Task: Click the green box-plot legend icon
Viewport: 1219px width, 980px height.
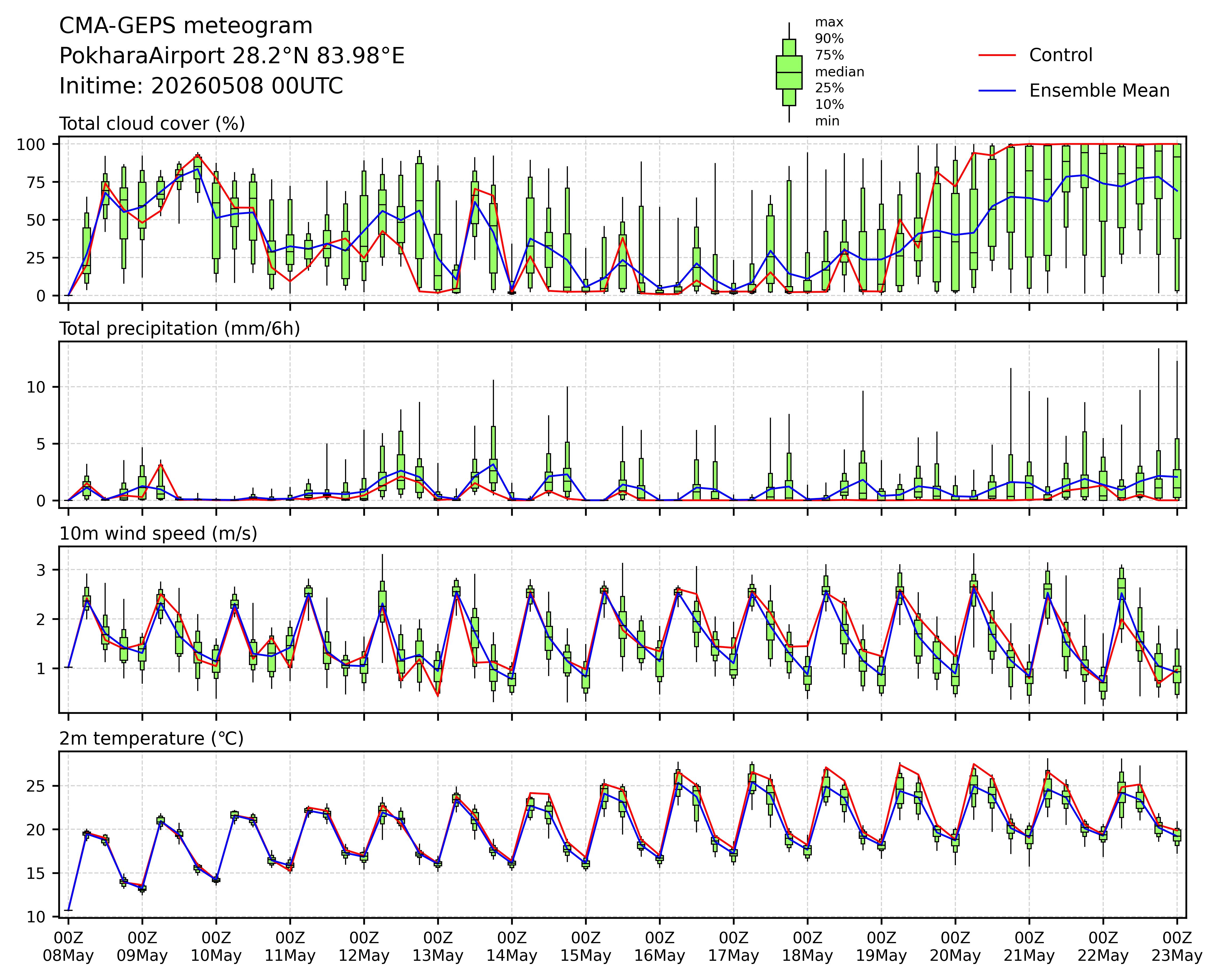Action: click(789, 72)
